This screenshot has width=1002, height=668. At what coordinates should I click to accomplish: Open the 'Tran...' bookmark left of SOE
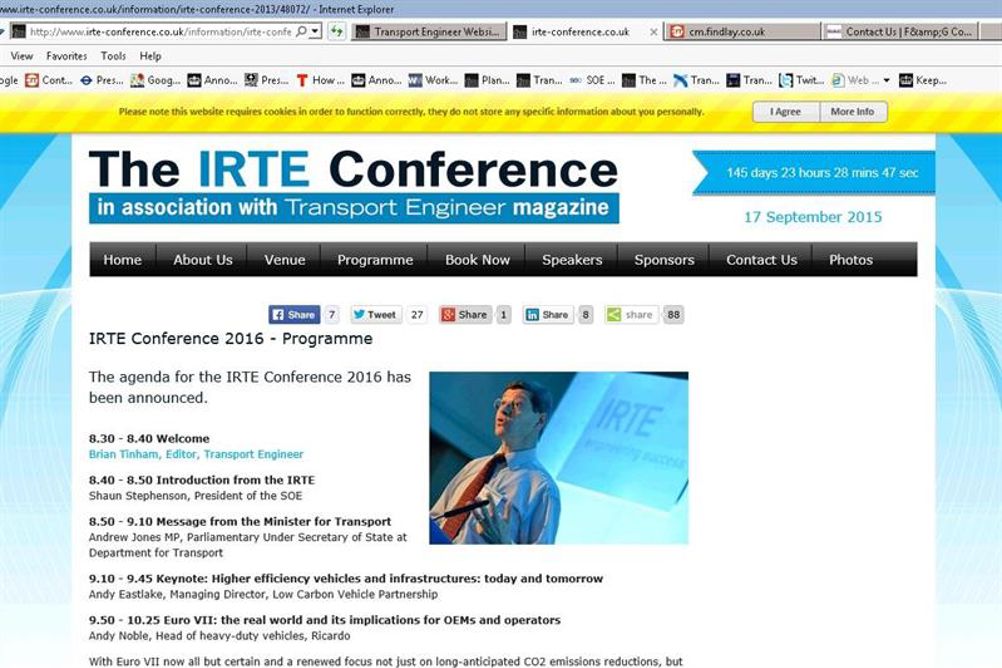tap(539, 81)
